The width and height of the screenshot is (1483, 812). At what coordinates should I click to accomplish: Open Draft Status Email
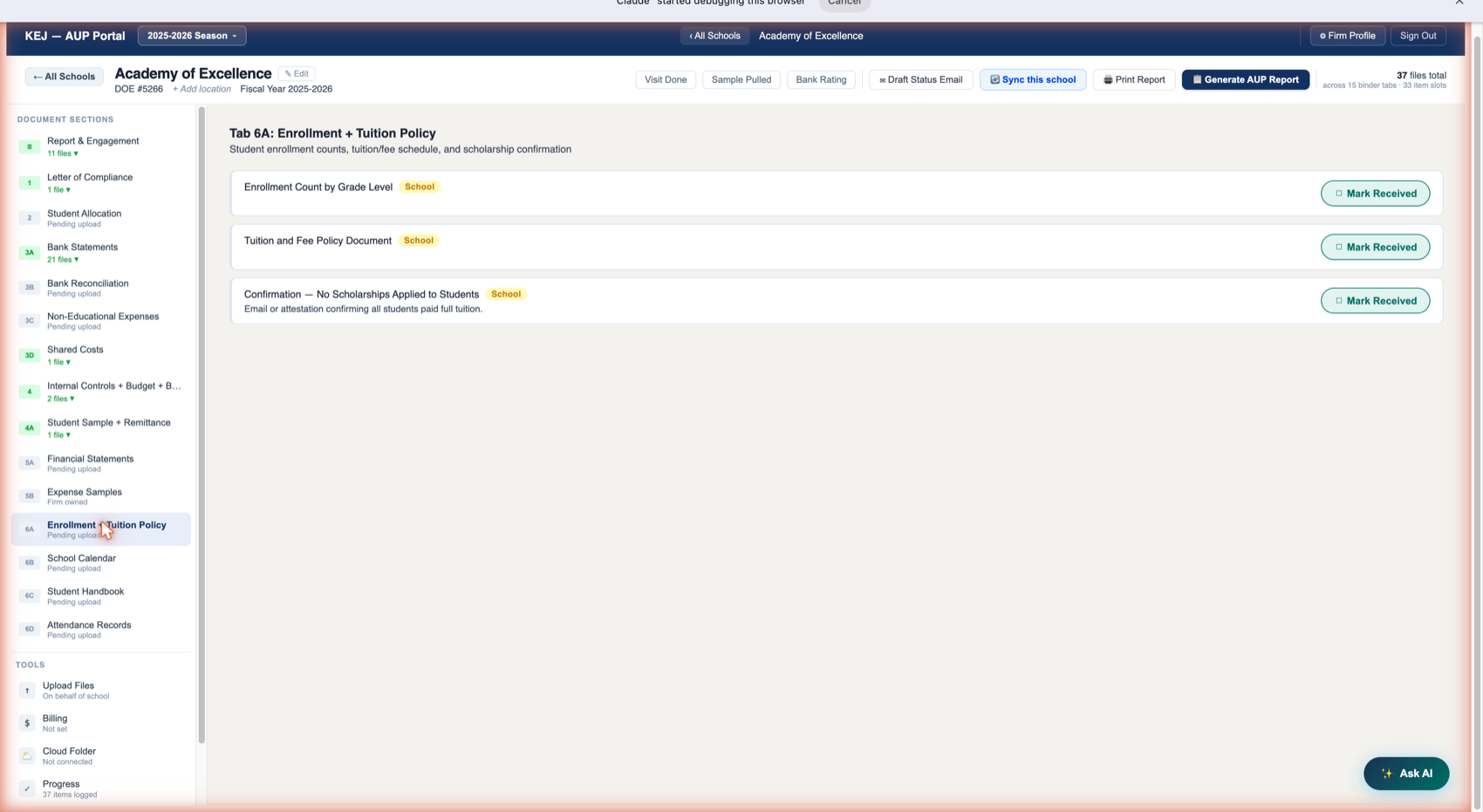920,79
